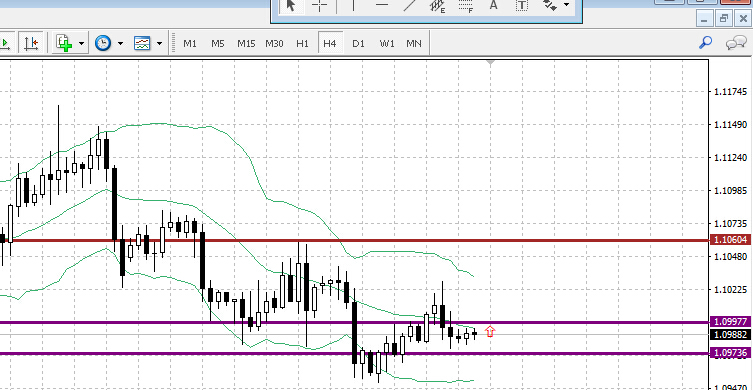The image size is (753, 390).
Task: Click the 1.10480 price scale value
Action: click(731, 256)
